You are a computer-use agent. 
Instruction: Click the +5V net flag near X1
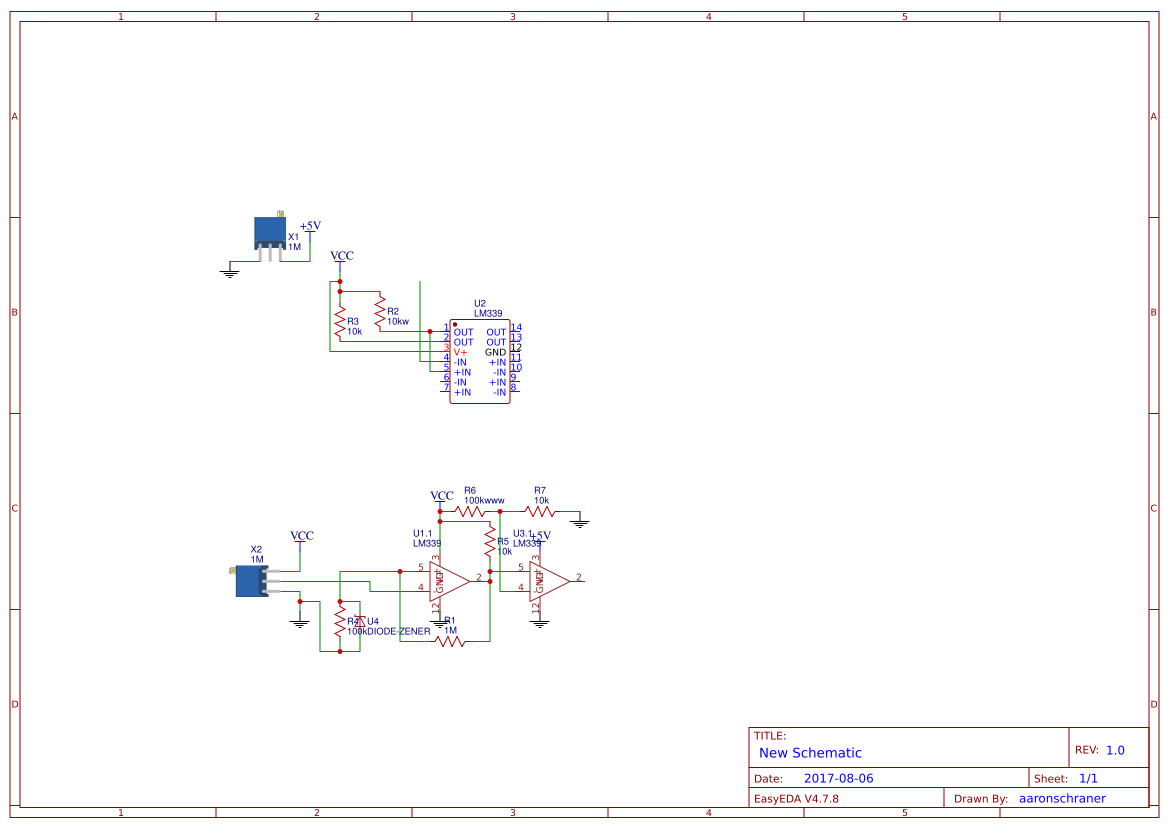pyautogui.click(x=308, y=227)
